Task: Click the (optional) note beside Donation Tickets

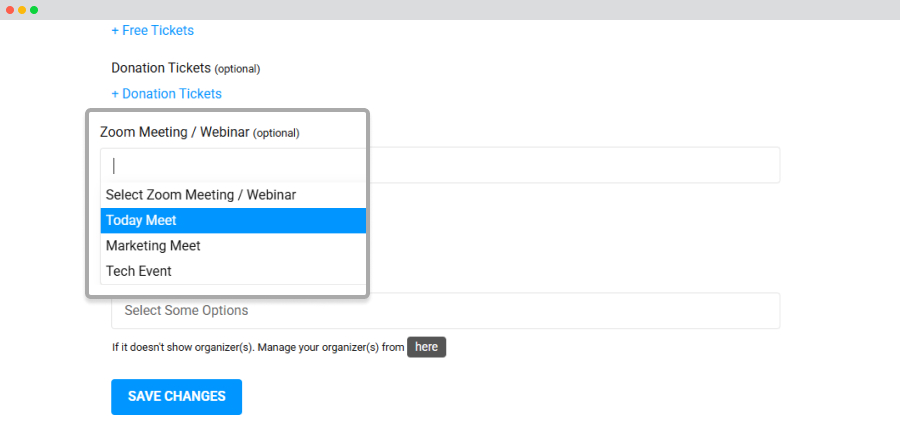Action: coord(237,69)
